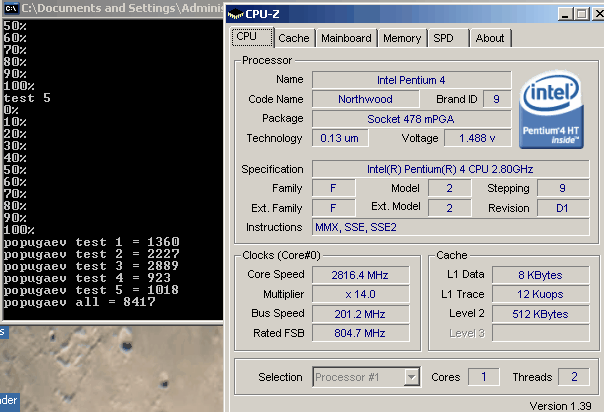Click the Cores value 1

tap(484, 377)
